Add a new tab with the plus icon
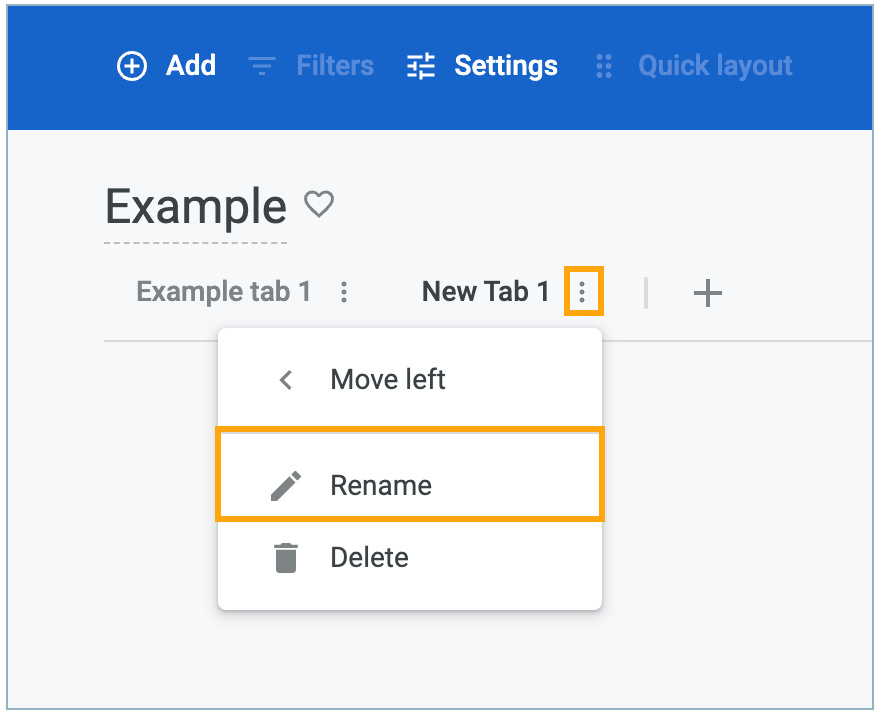The width and height of the screenshot is (878, 716). pyautogui.click(x=708, y=293)
